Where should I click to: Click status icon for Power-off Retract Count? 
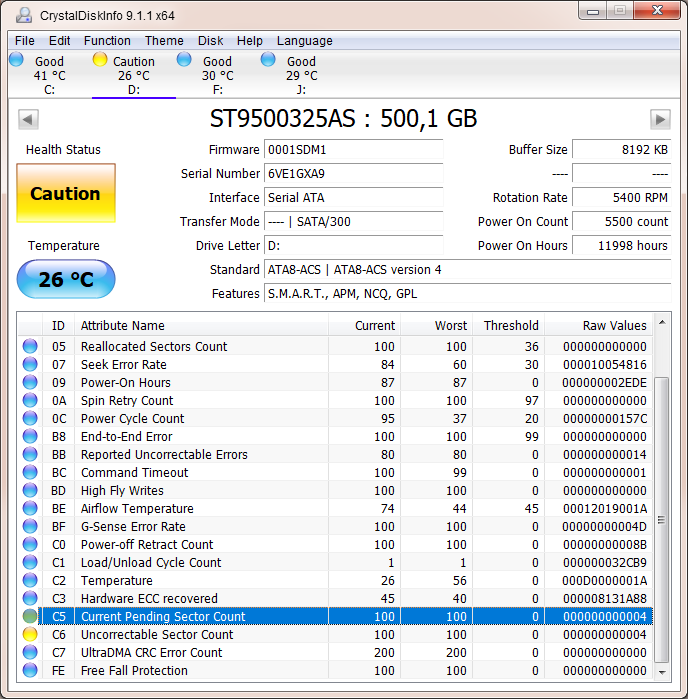[30, 544]
